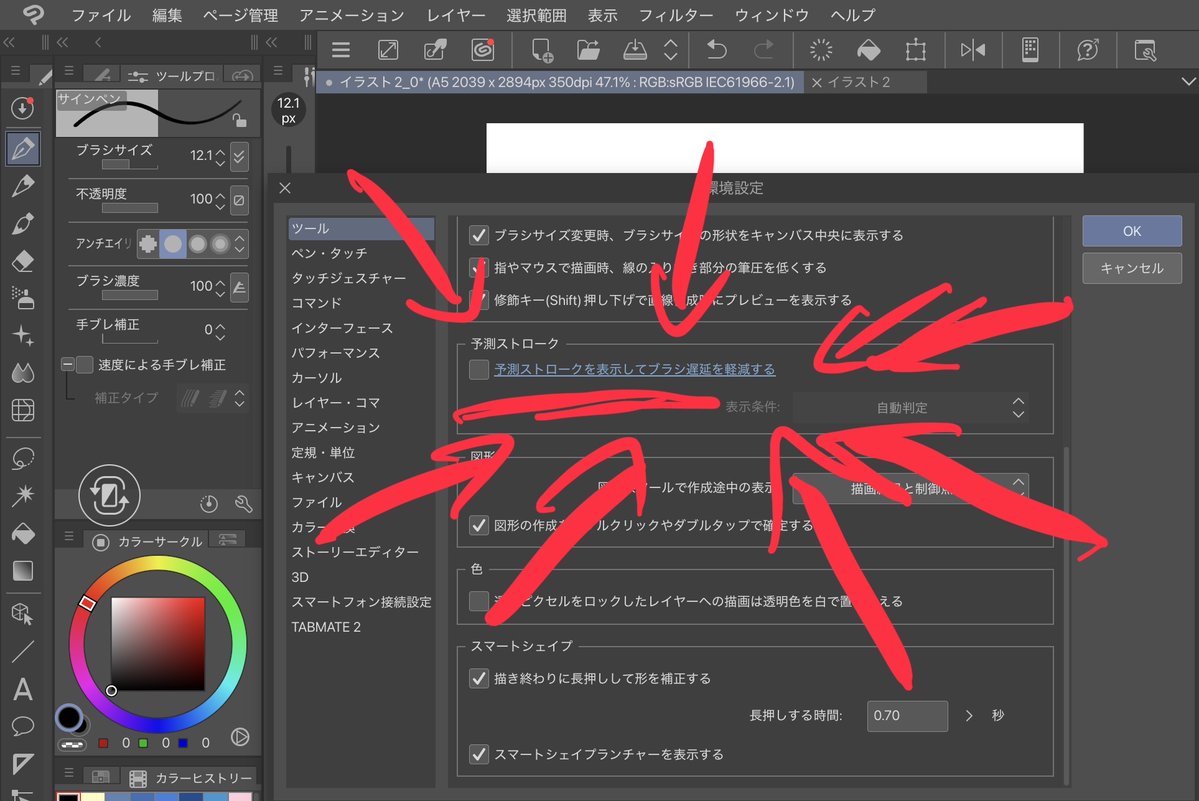The width and height of the screenshot is (1199, 801).
Task: Click the Transform icon in command bar
Action: click(x=915, y=50)
